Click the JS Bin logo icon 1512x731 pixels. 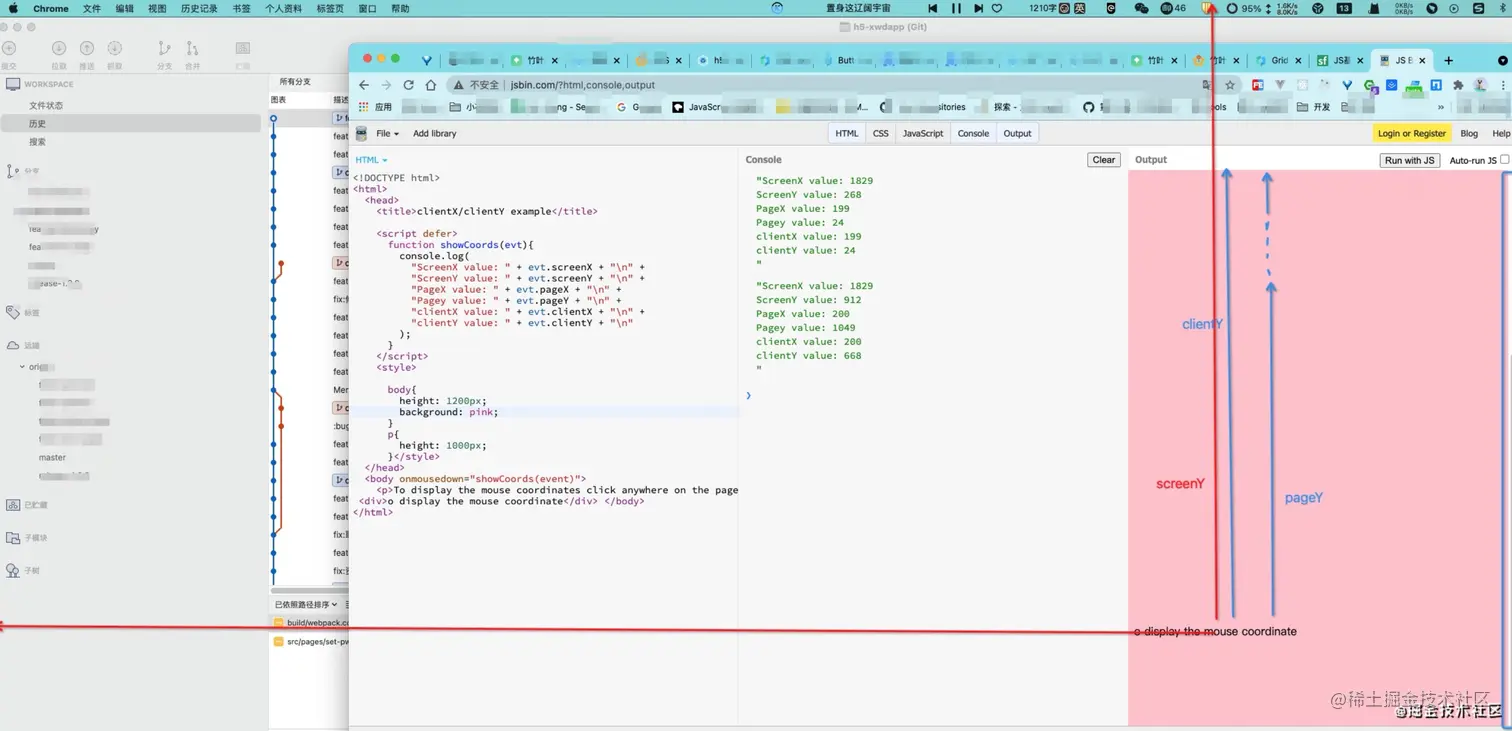click(x=362, y=133)
